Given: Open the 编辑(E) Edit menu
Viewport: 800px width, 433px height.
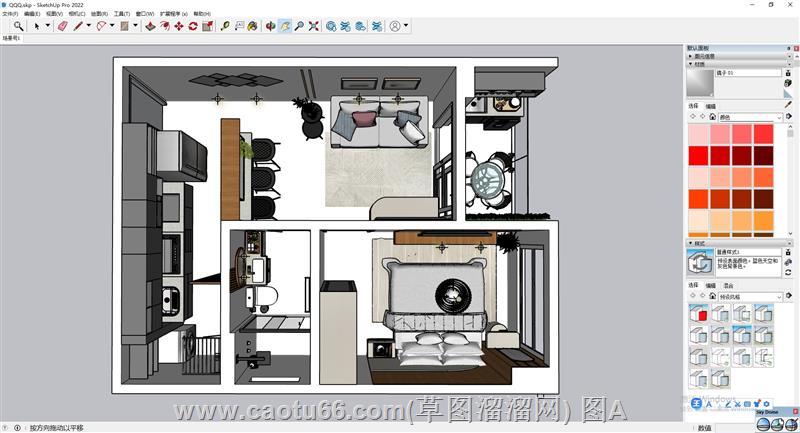Looking at the screenshot, I should (32, 14).
